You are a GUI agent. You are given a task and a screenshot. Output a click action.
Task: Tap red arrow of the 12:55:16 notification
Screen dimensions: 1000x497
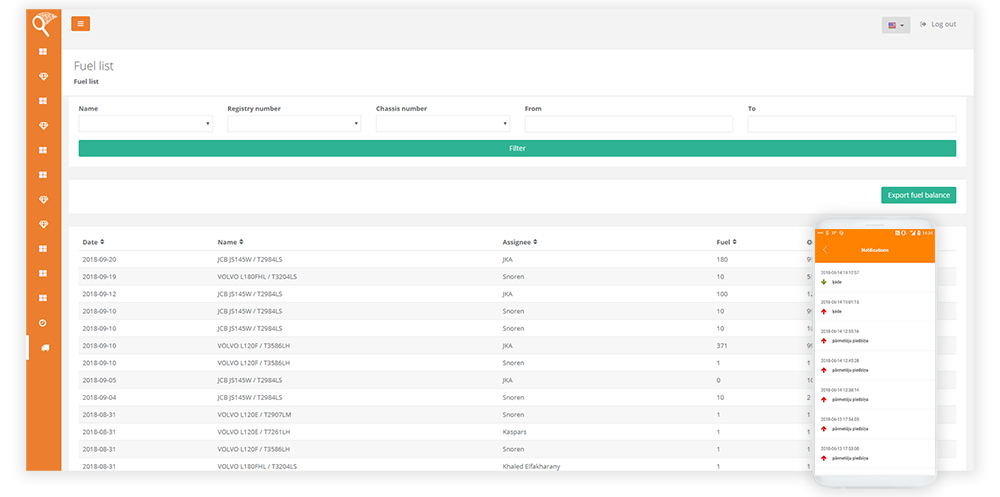coord(823,341)
